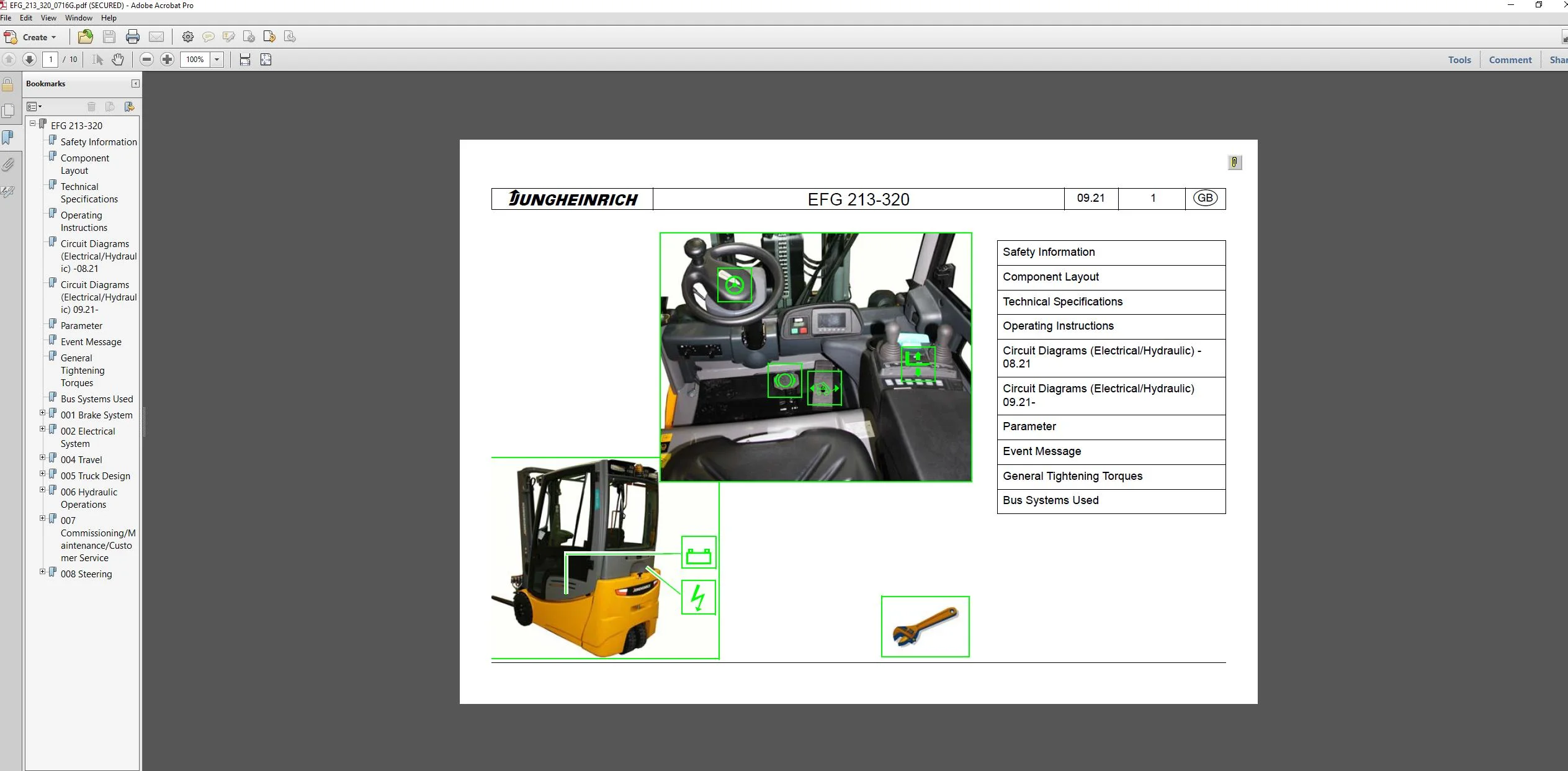Zoom out with the minus icon
Viewport: 1568px width, 771px height.
coord(146,60)
